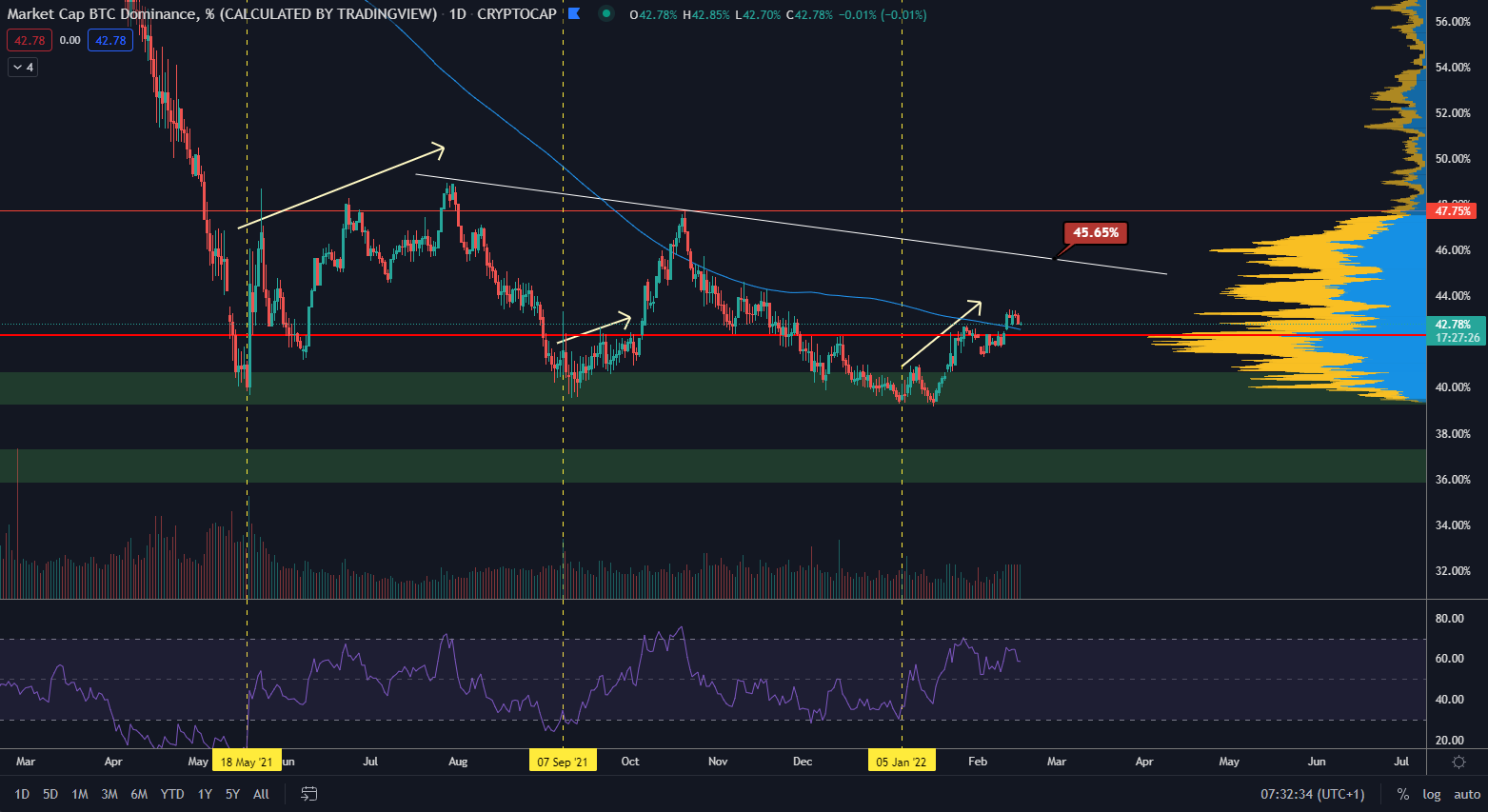1488x812 pixels.
Task: Show All time range data
Action: [261, 794]
